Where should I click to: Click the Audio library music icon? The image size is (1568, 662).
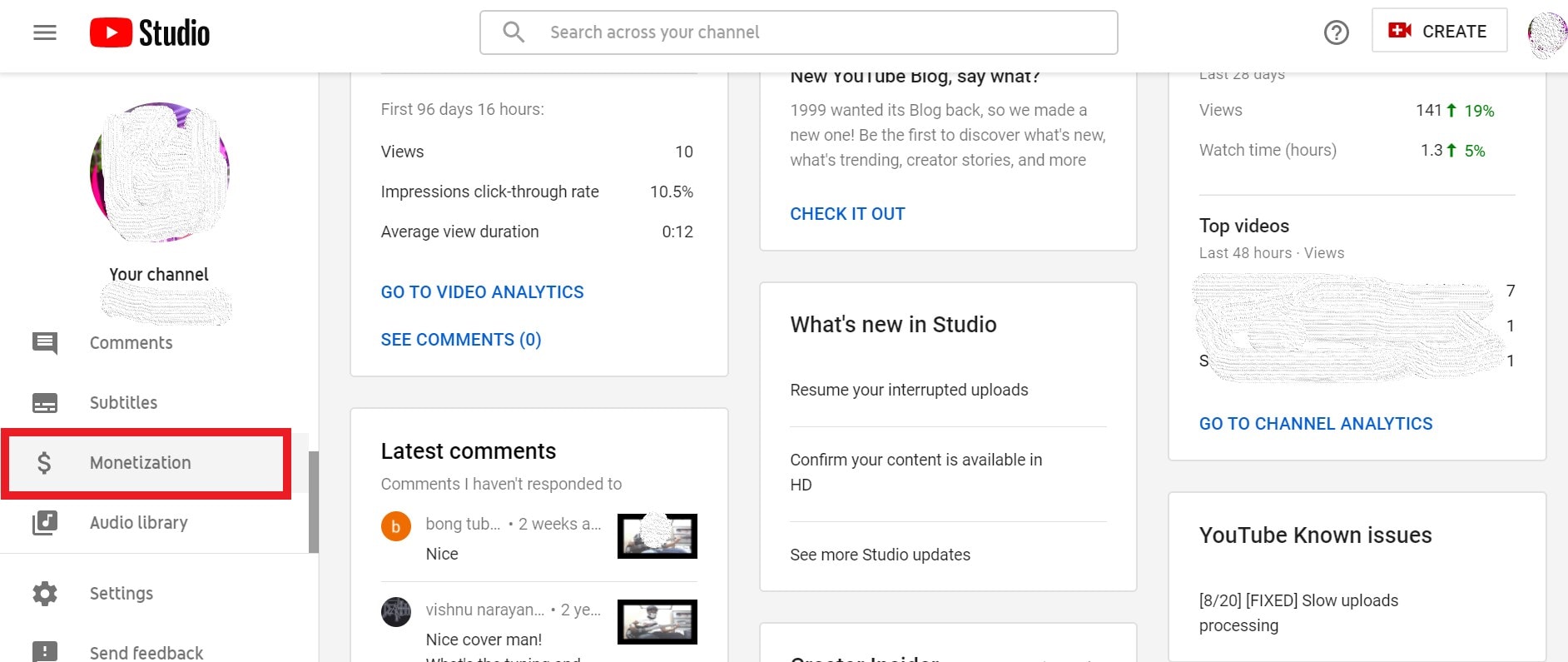[x=45, y=523]
